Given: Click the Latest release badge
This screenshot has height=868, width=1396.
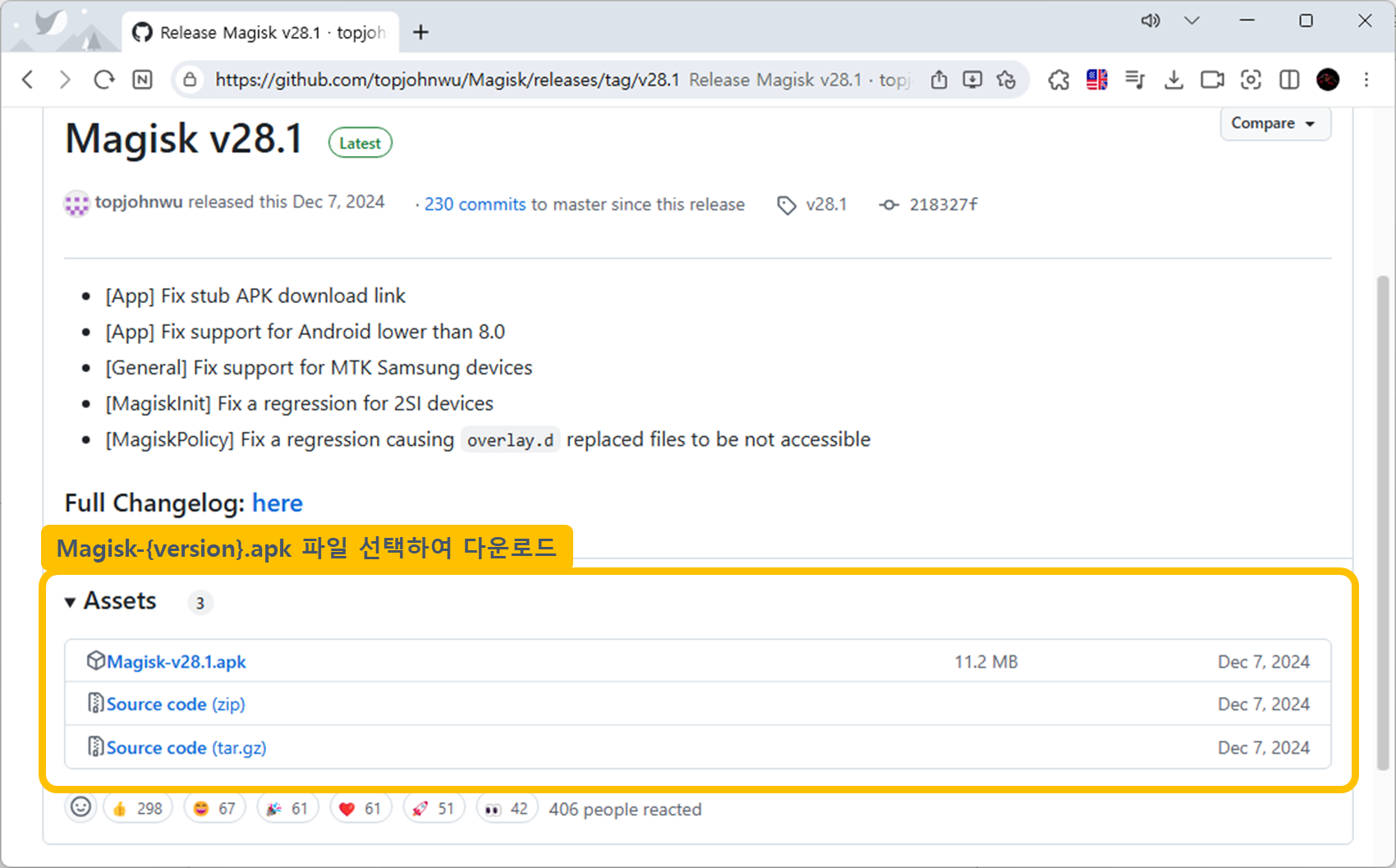Looking at the screenshot, I should [x=360, y=143].
